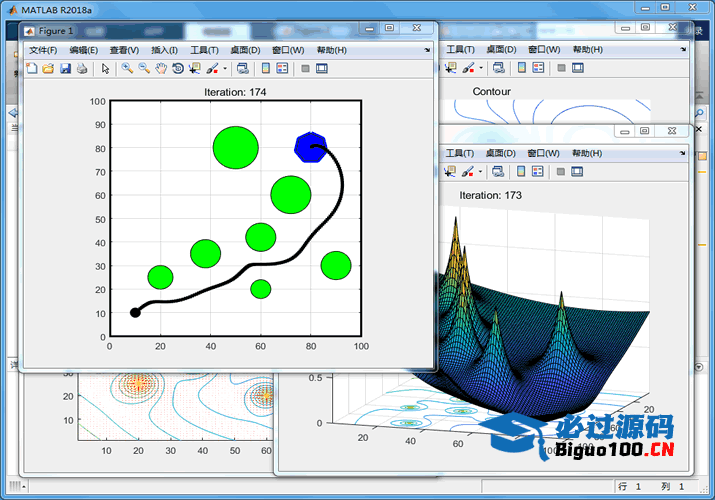Show plot tools in Iteration 173 window

(577, 172)
